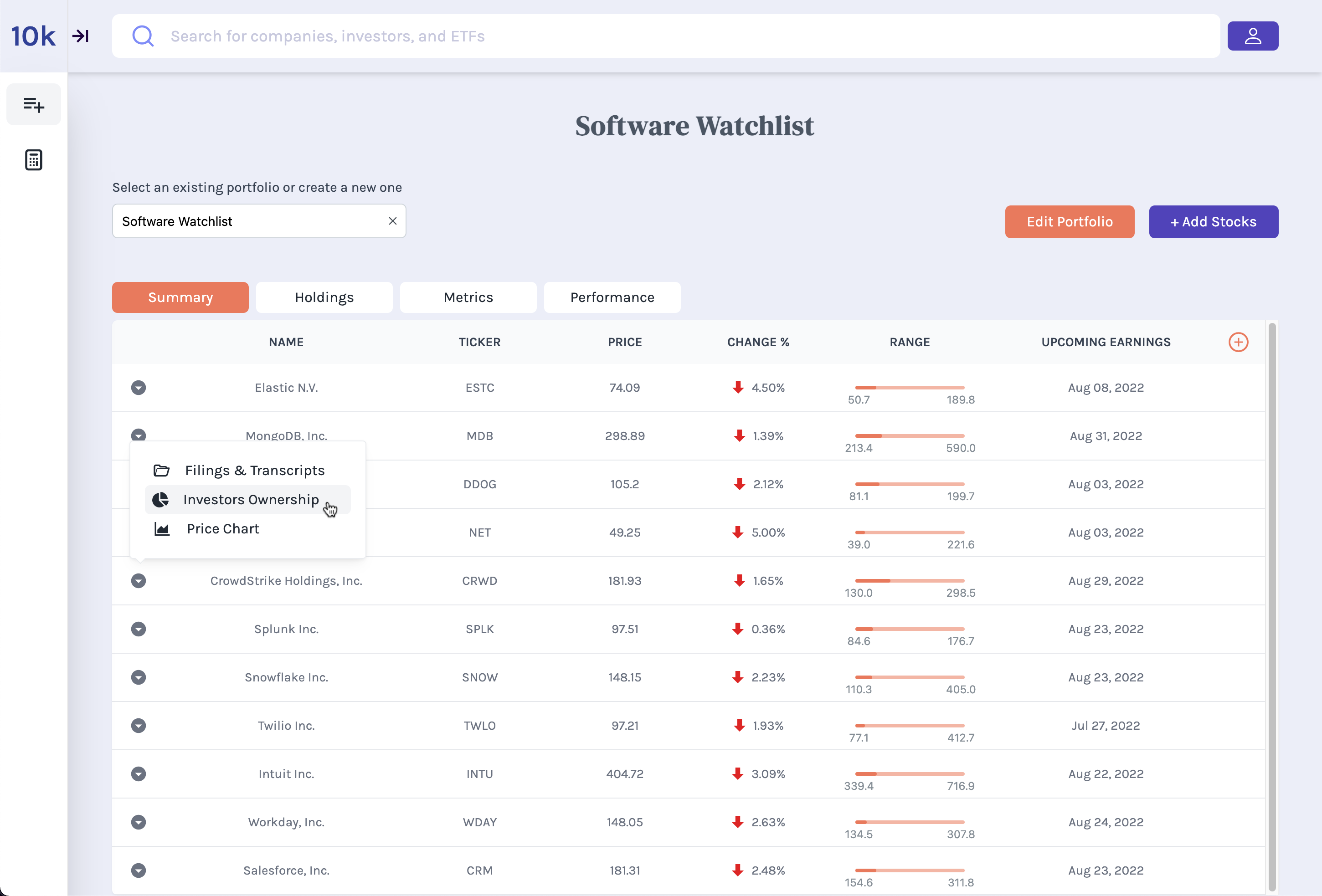Click the + Add Stocks button
This screenshot has height=896, width=1322.
point(1214,222)
